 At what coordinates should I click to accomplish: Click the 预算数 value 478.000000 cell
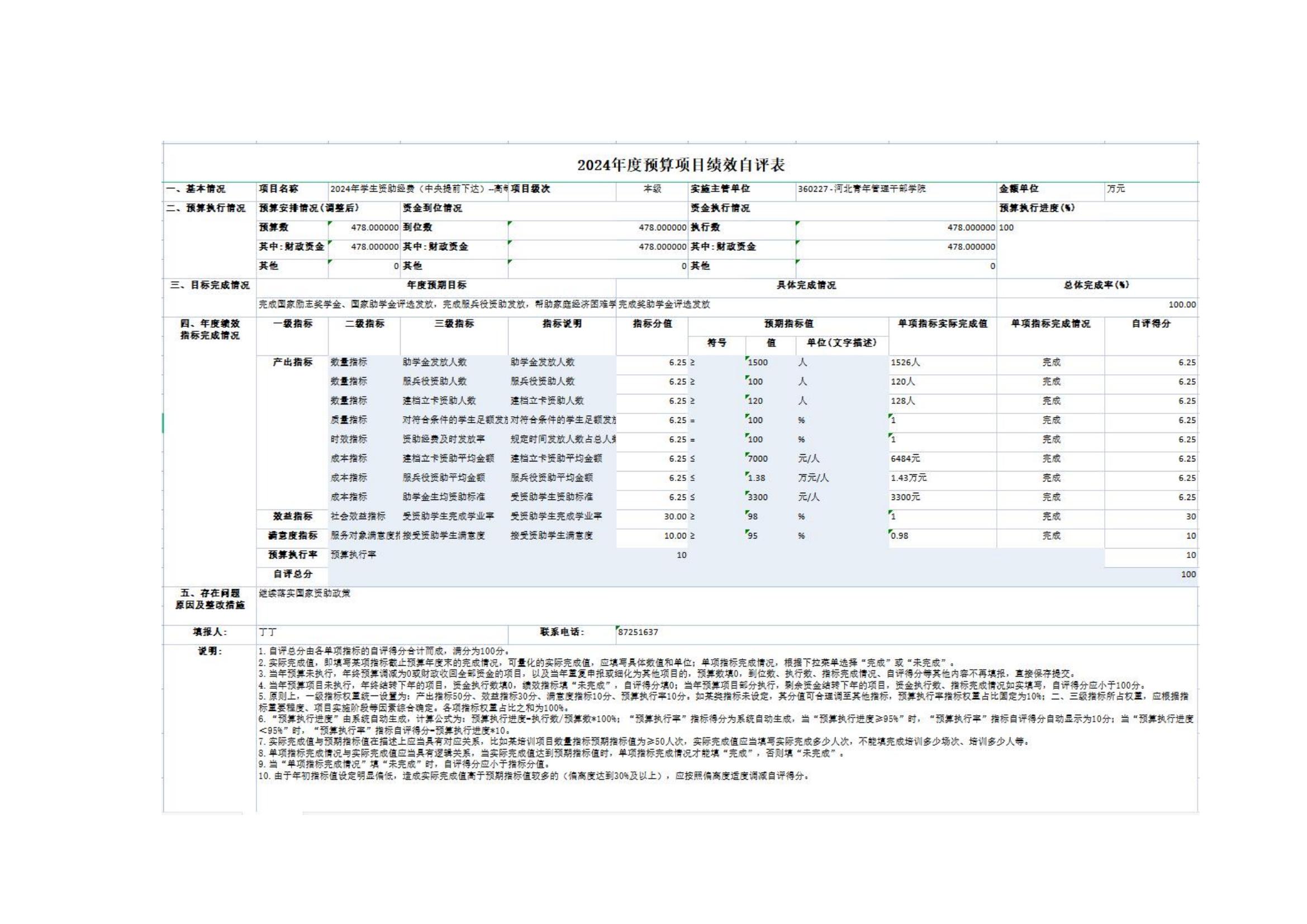(374, 227)
